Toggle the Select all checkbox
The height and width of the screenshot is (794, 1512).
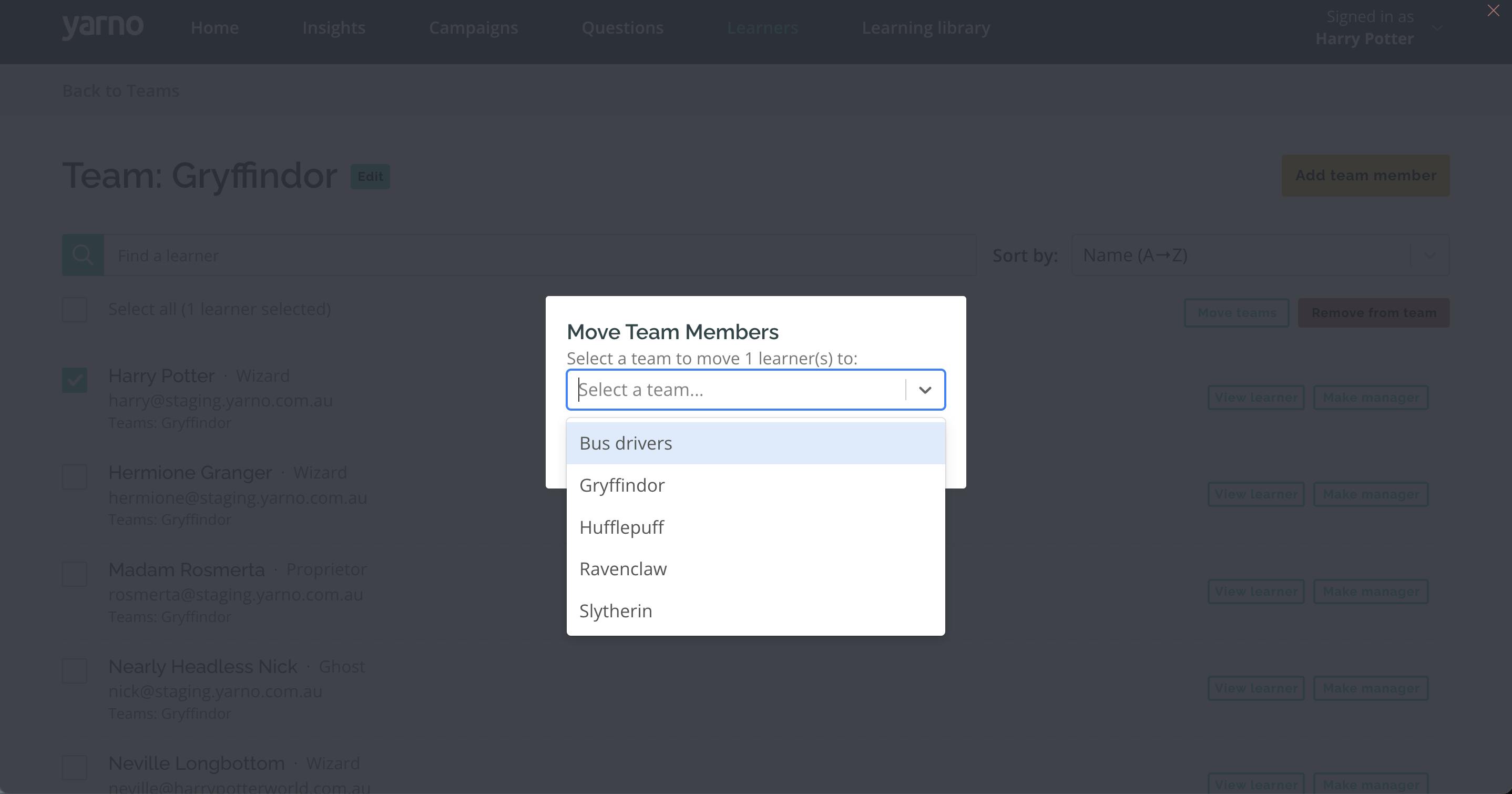click(75, 310)
